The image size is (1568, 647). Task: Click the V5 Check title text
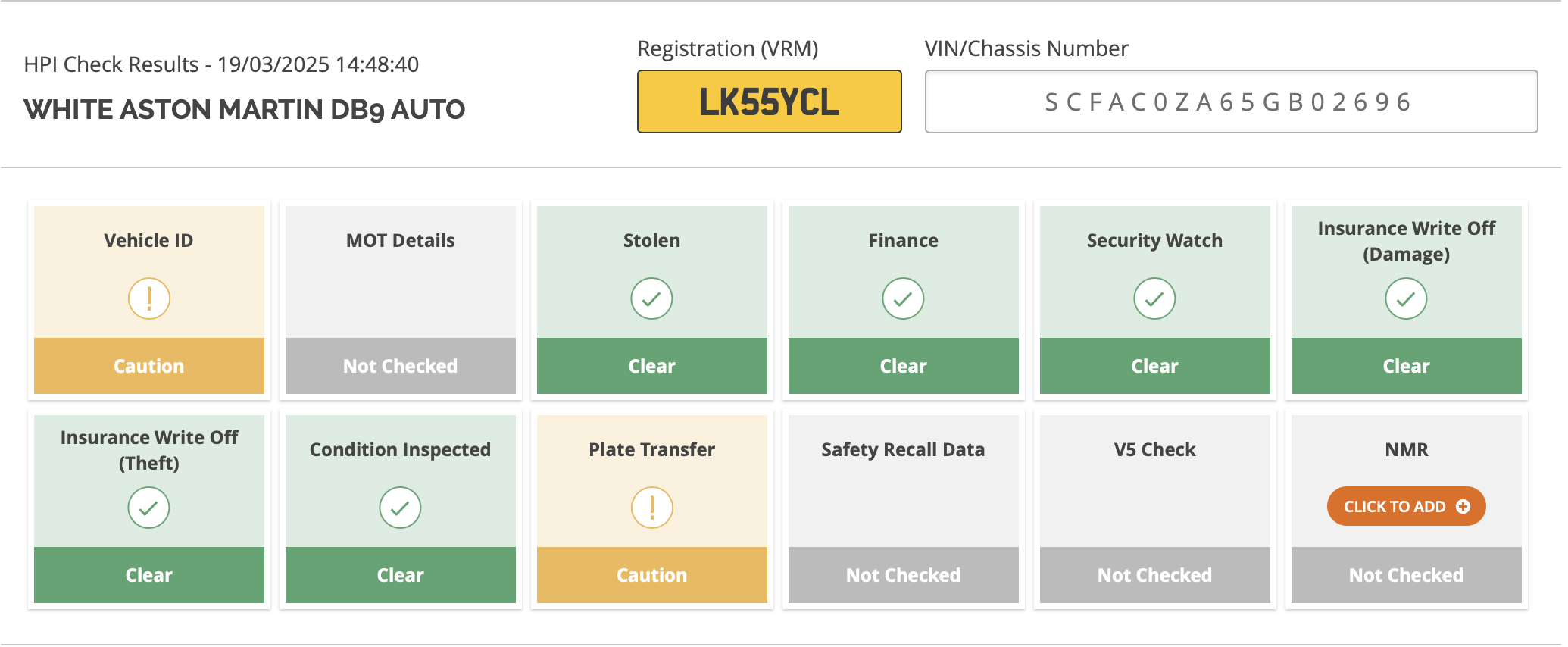[1154, 450]
